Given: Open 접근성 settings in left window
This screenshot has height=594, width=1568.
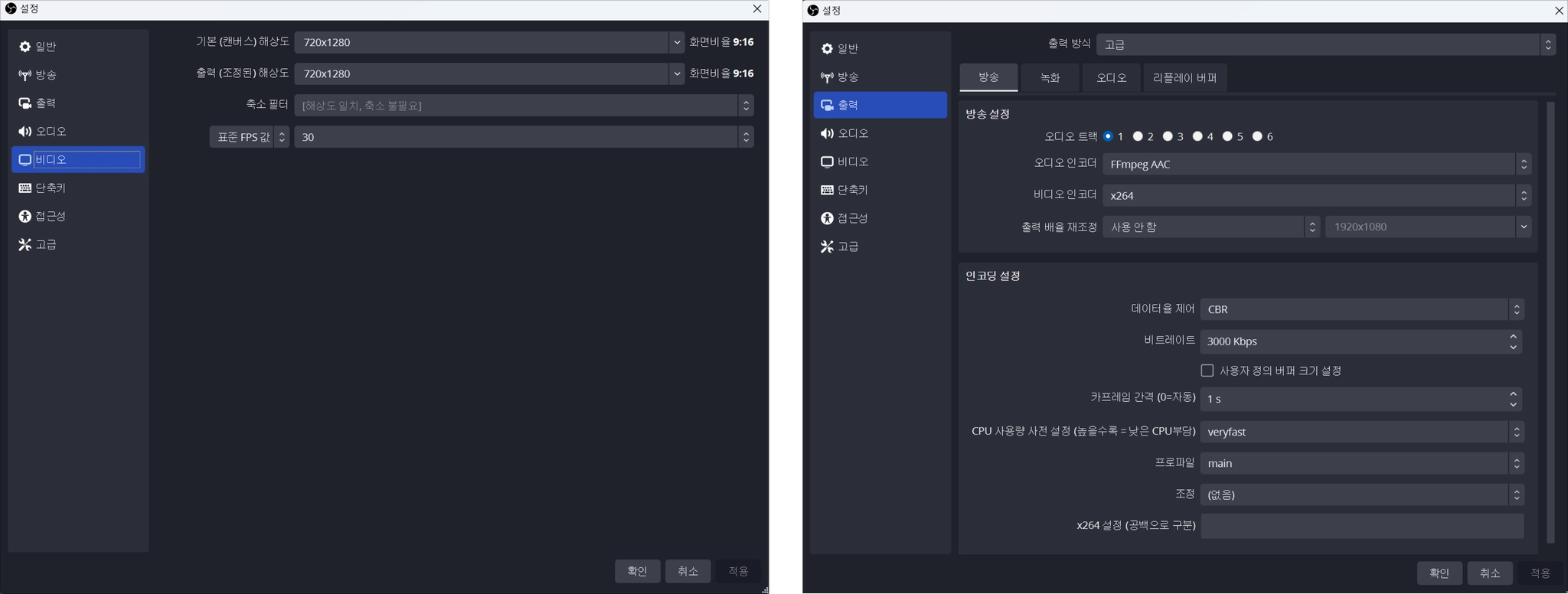Looking at the screenshot, I should (x=78, y=217).
